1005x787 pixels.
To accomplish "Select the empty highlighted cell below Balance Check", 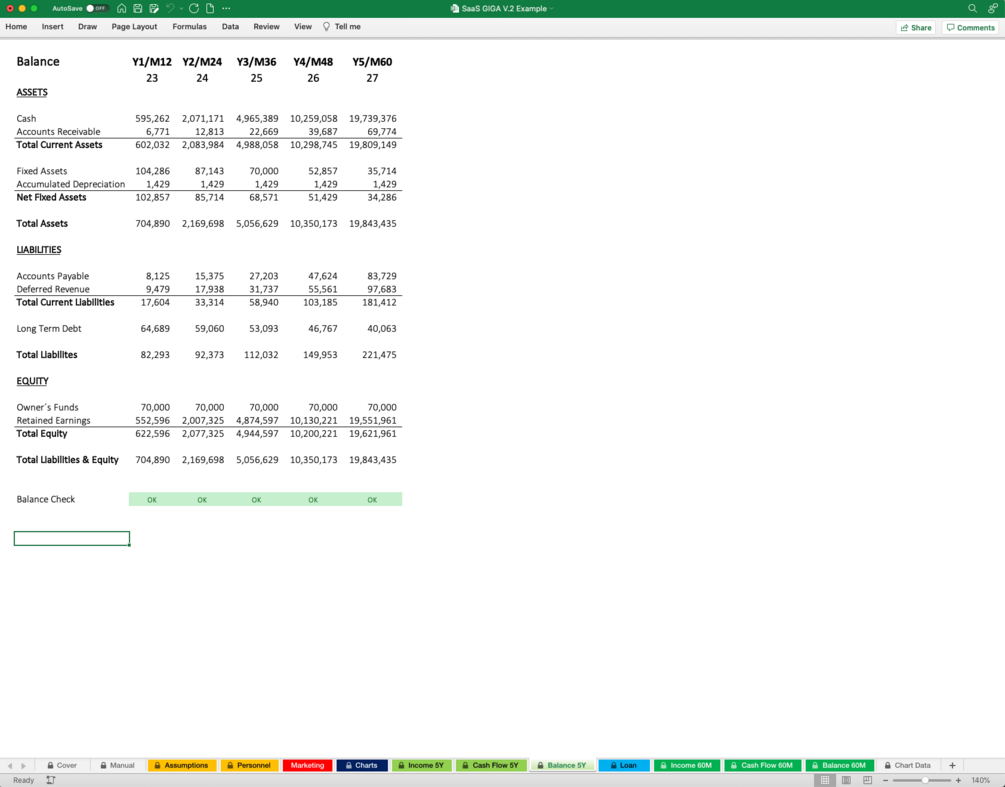I will (x=72, y=538).
